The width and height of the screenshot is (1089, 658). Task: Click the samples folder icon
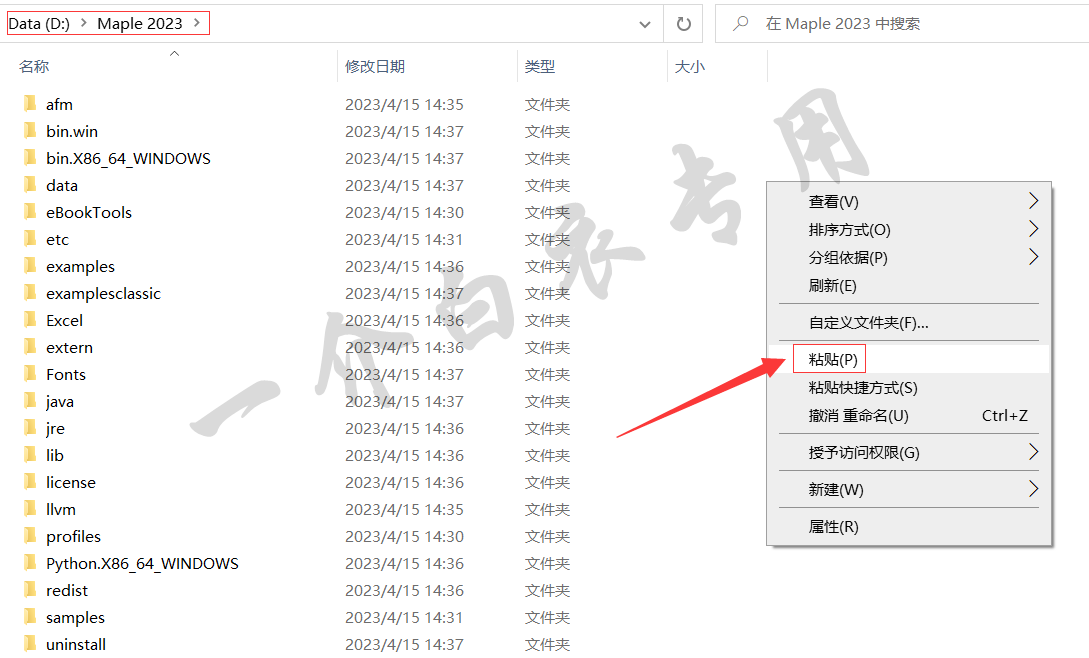[x=30, y=618]
